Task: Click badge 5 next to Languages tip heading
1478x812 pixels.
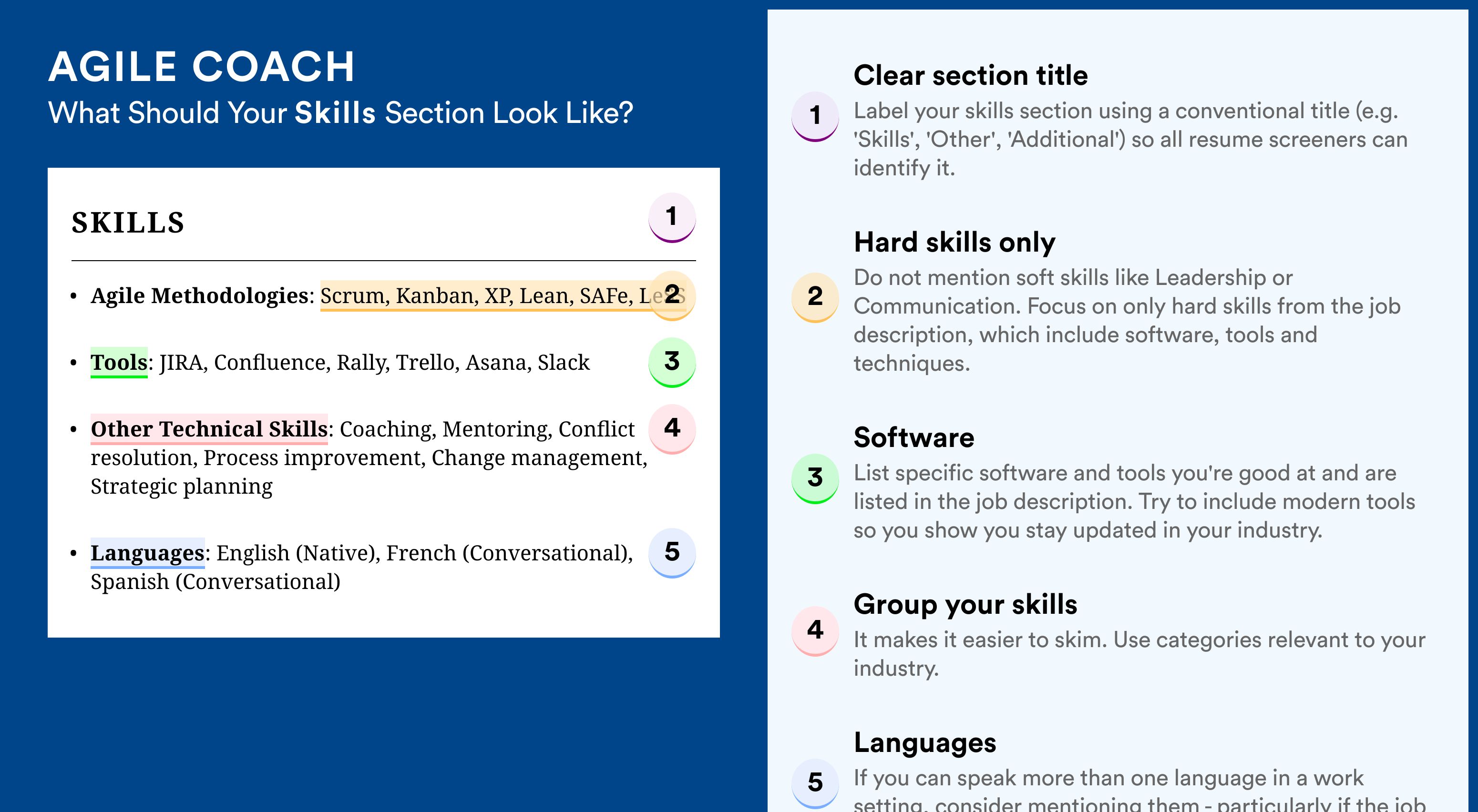Action: [815, 783]
